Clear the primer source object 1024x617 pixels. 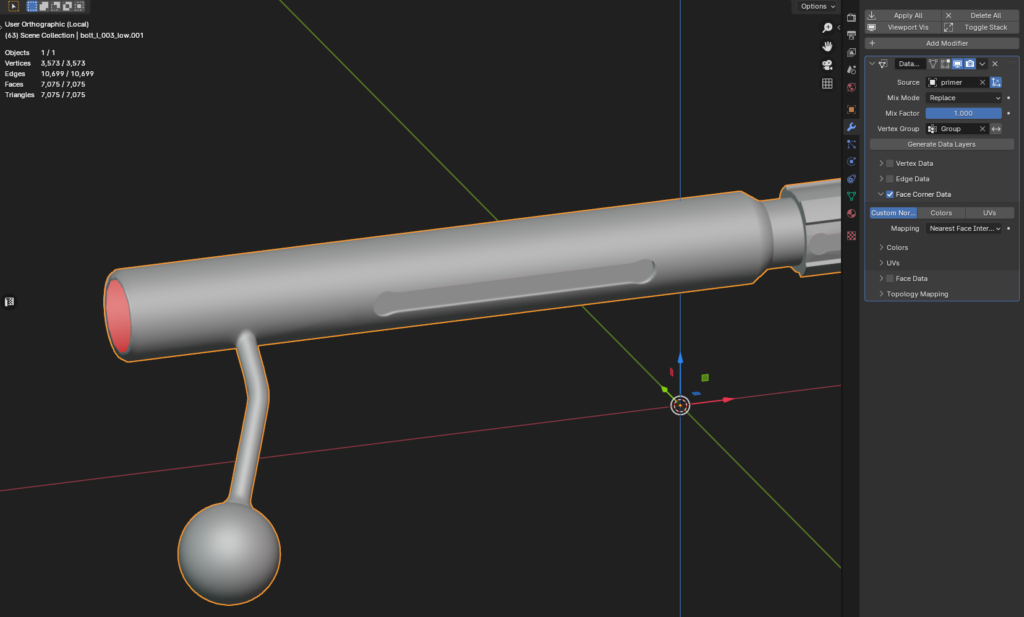982,82
